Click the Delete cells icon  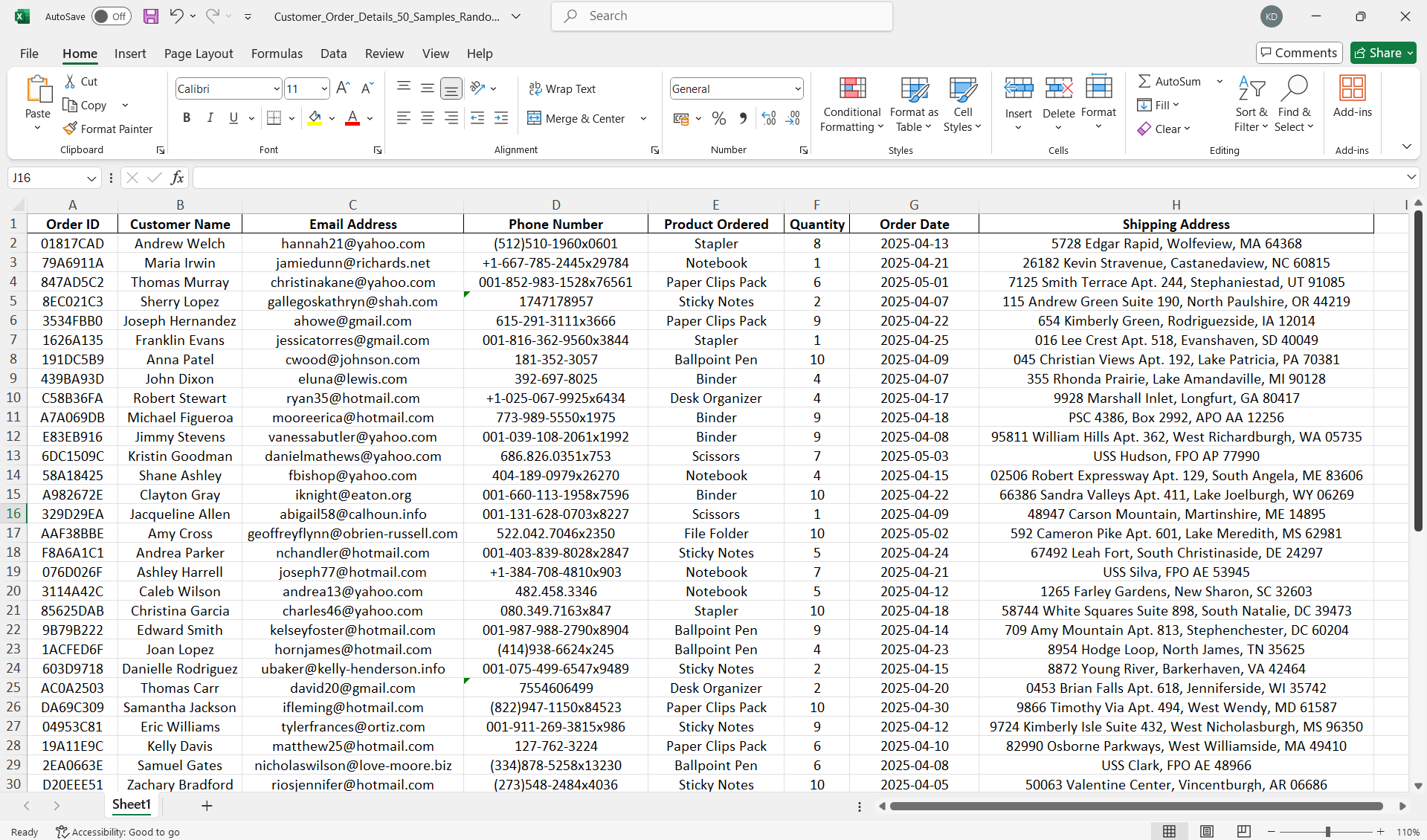pyautogui.click(x=1058, y=88)
